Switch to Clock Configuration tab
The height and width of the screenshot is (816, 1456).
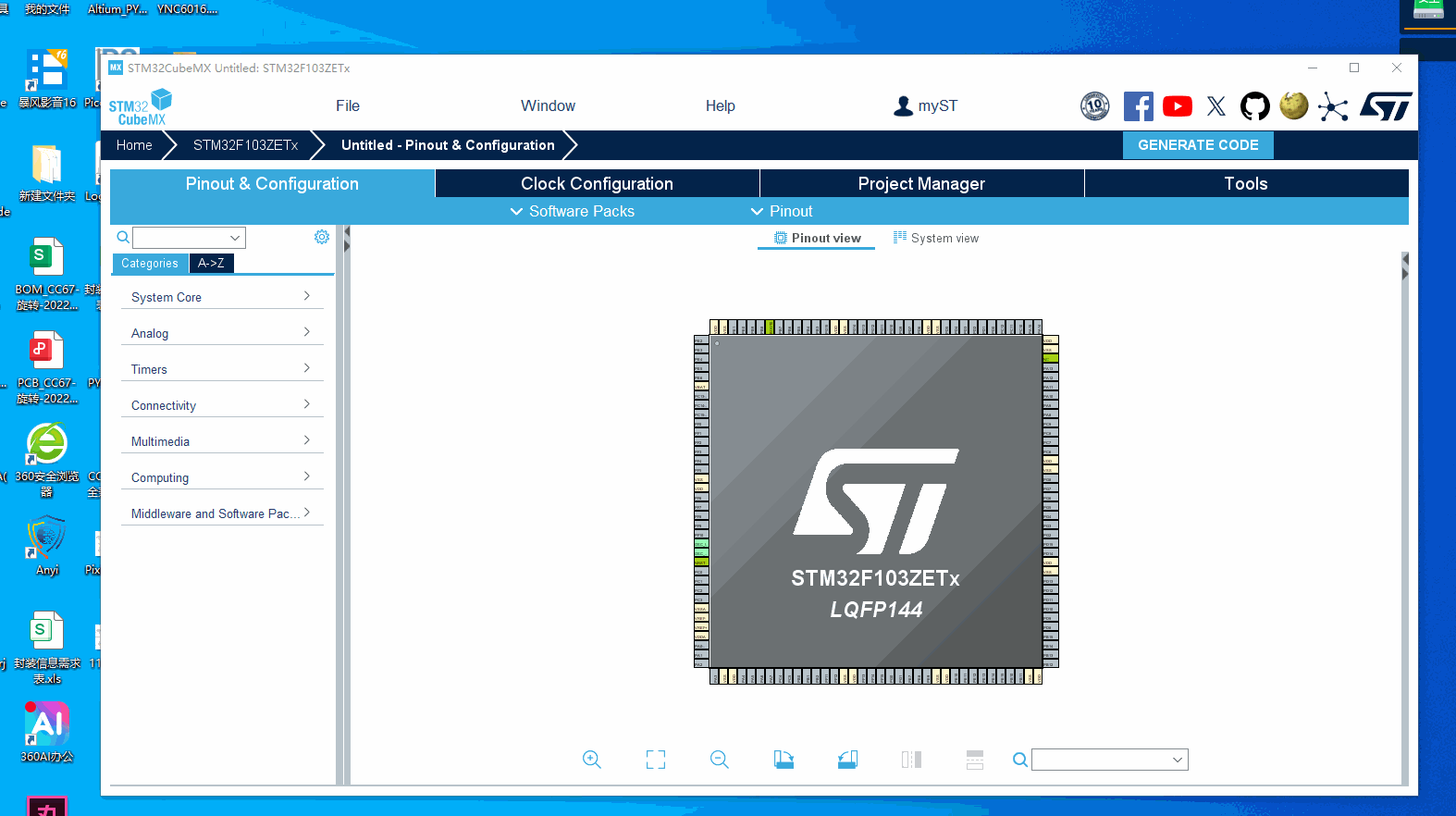597,183
